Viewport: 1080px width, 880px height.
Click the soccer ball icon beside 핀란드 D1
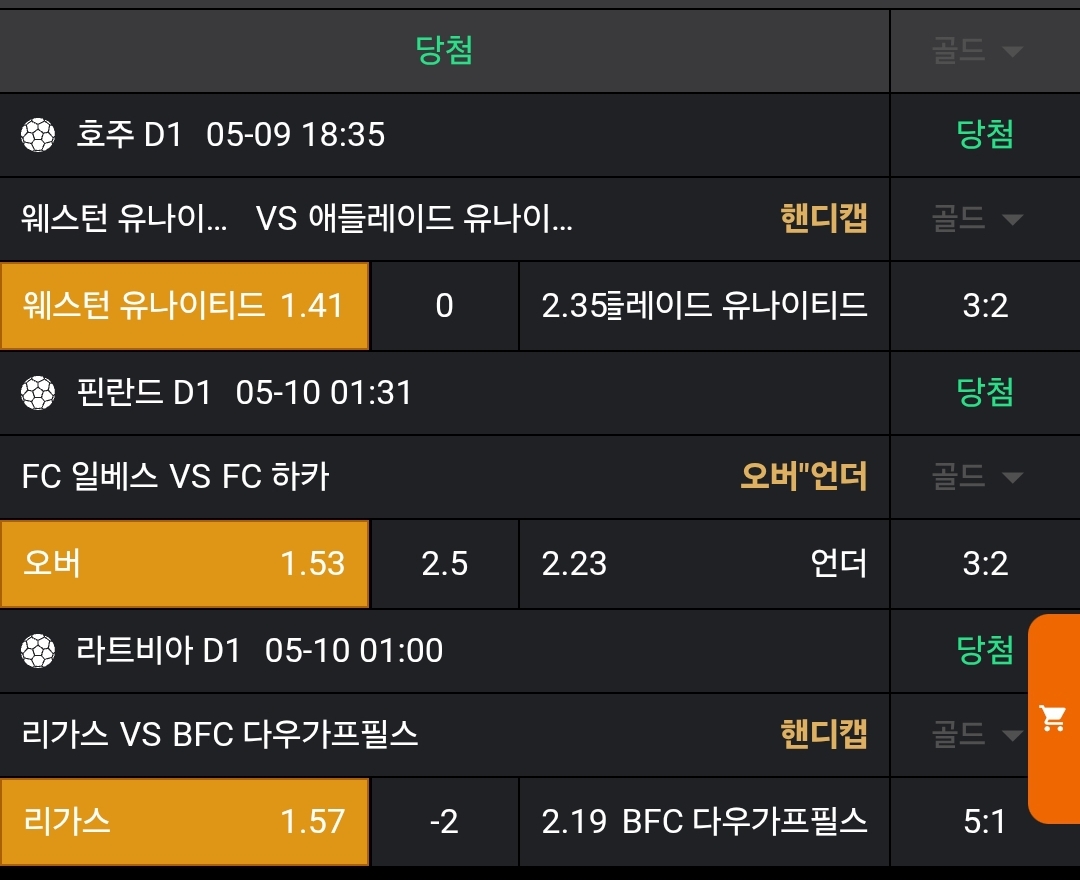point(38,392)
